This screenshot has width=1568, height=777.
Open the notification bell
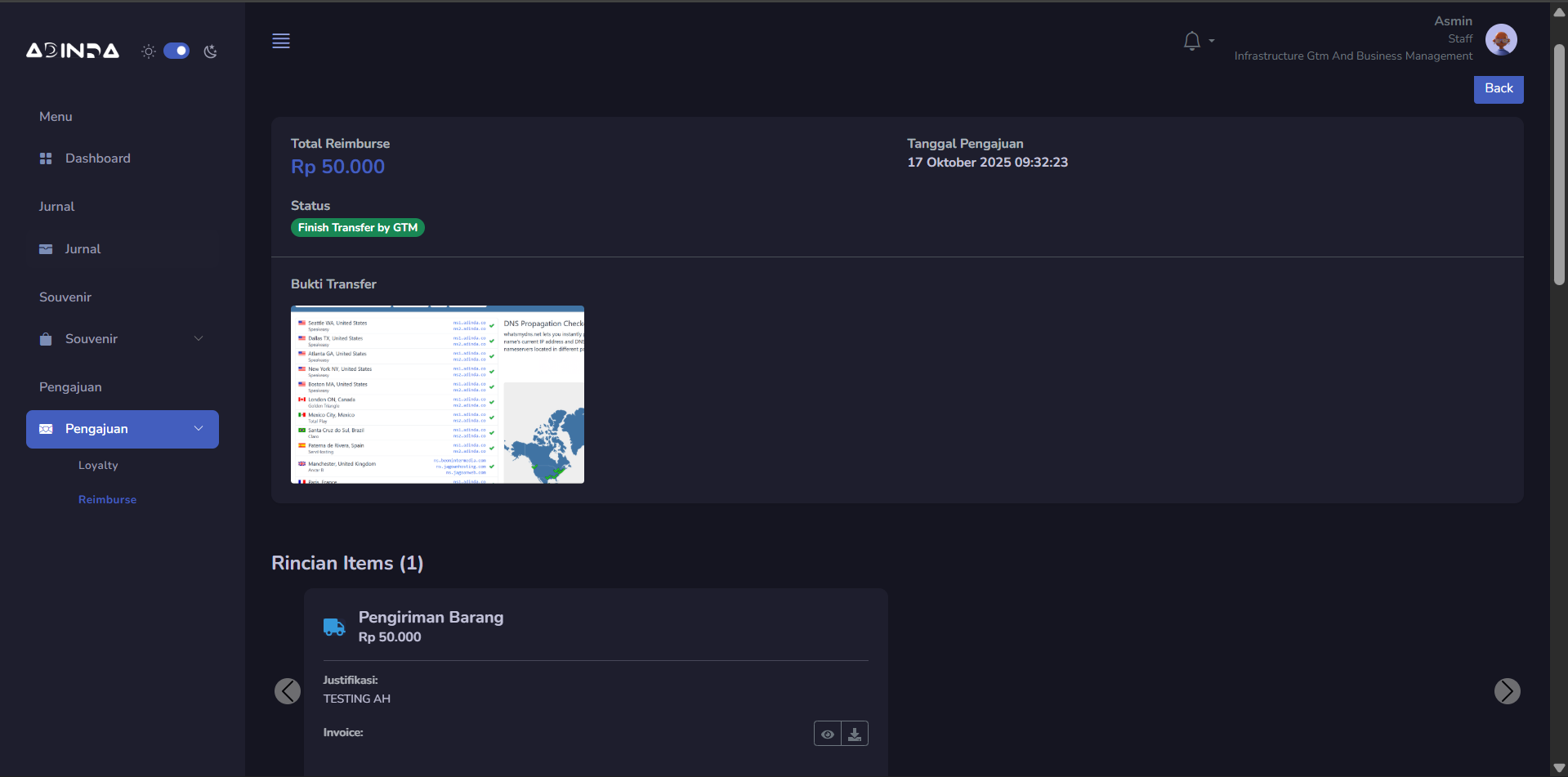pos(1191,41)
